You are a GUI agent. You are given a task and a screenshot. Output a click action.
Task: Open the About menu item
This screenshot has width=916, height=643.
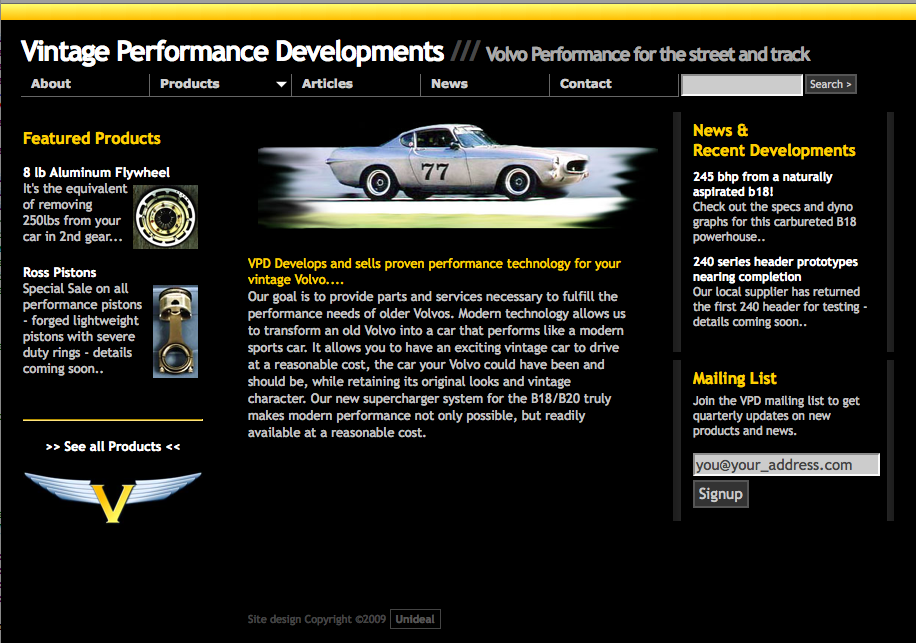[x=51, y=84]
